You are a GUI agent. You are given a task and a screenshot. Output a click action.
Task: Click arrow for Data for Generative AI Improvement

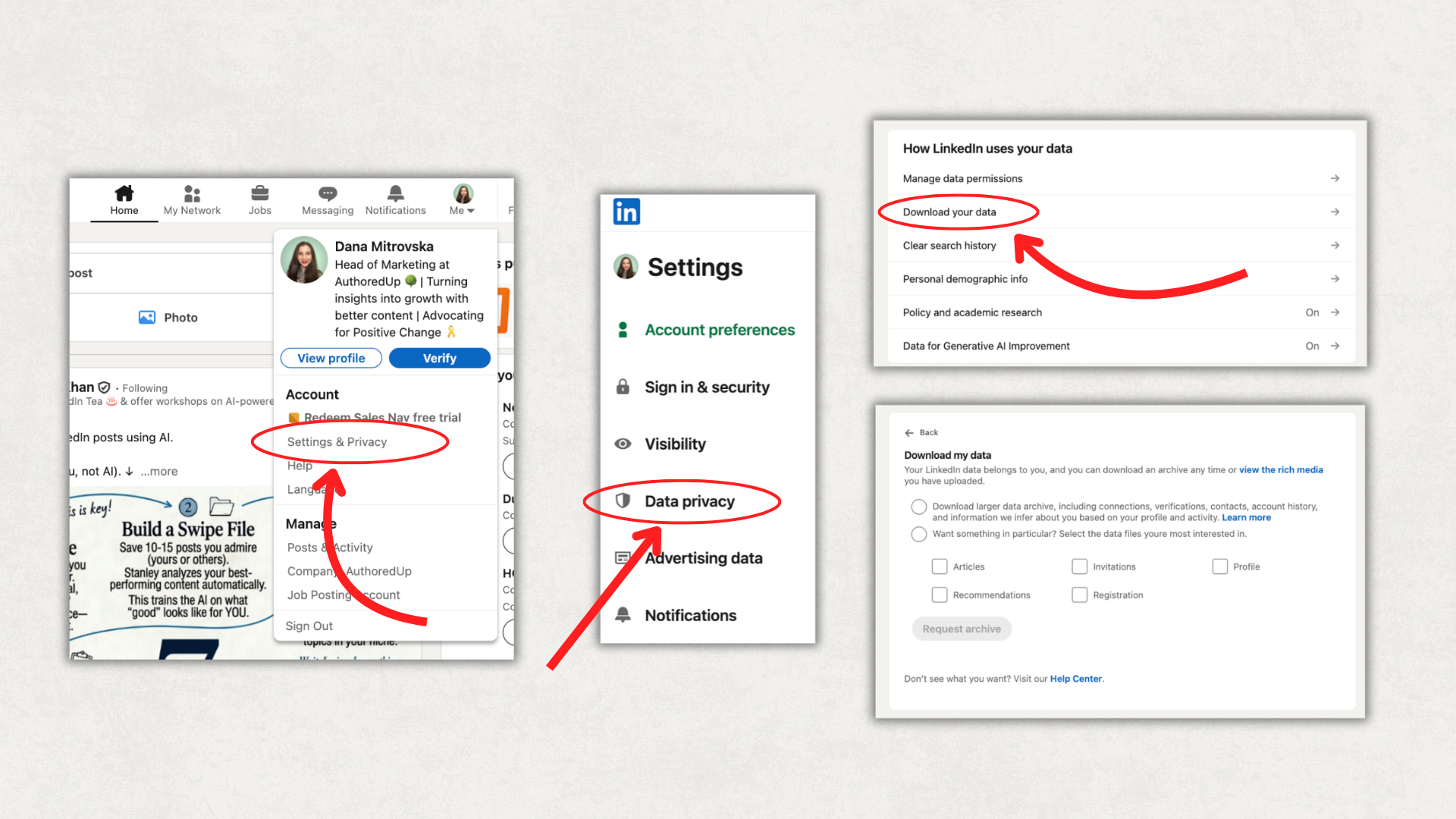coord(1335,346)
